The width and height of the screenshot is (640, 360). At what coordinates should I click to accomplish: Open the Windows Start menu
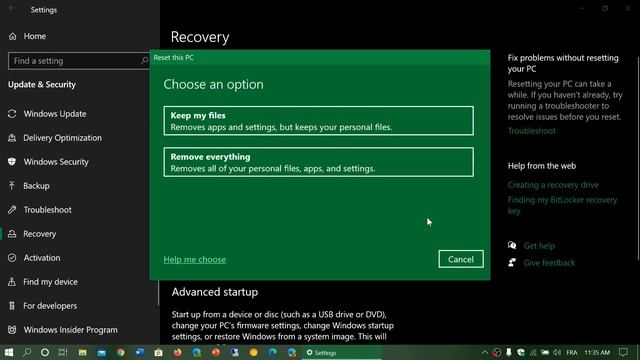(9, 352)
